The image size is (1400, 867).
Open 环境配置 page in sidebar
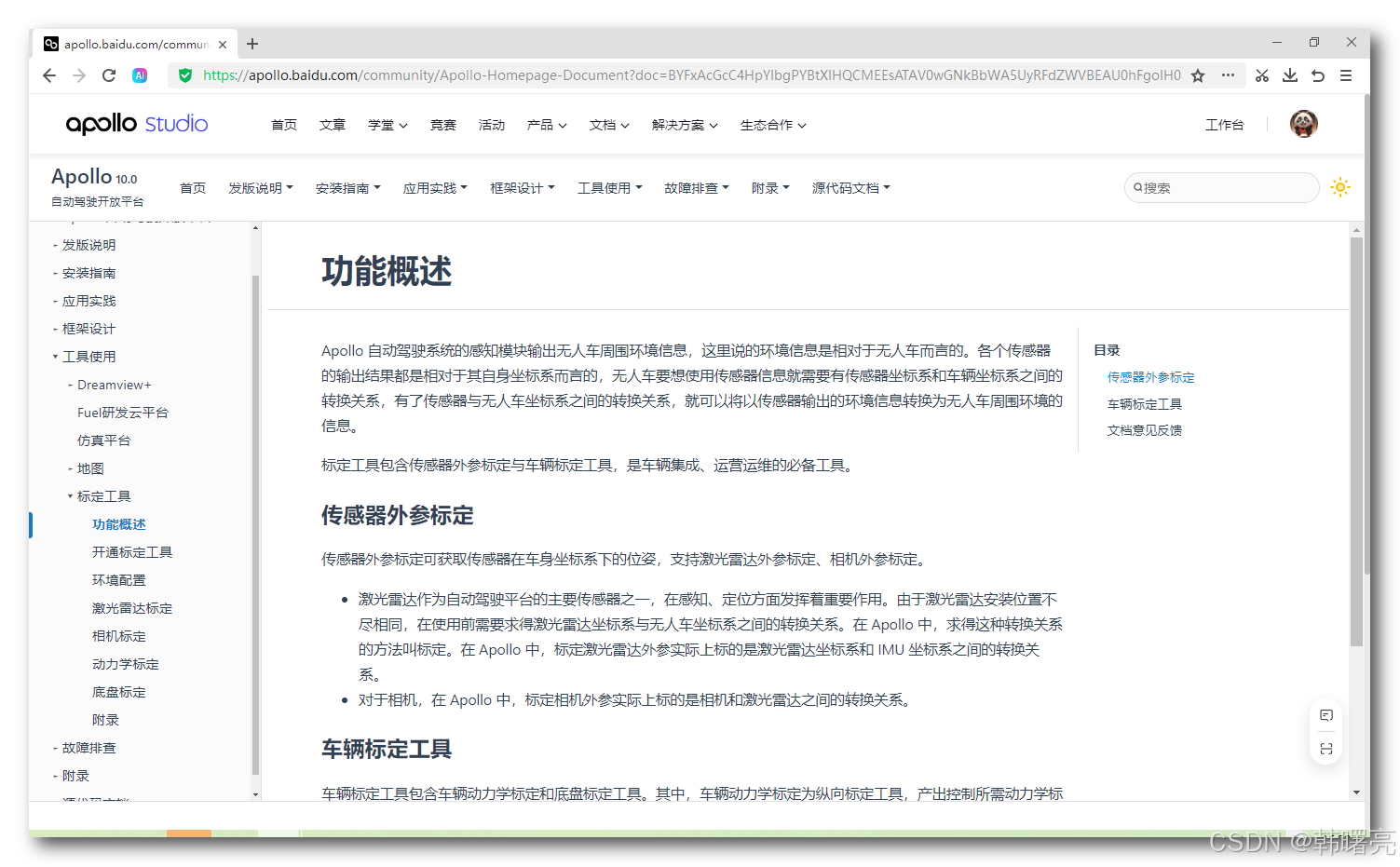pyautogui.click(x=119, y=580)
